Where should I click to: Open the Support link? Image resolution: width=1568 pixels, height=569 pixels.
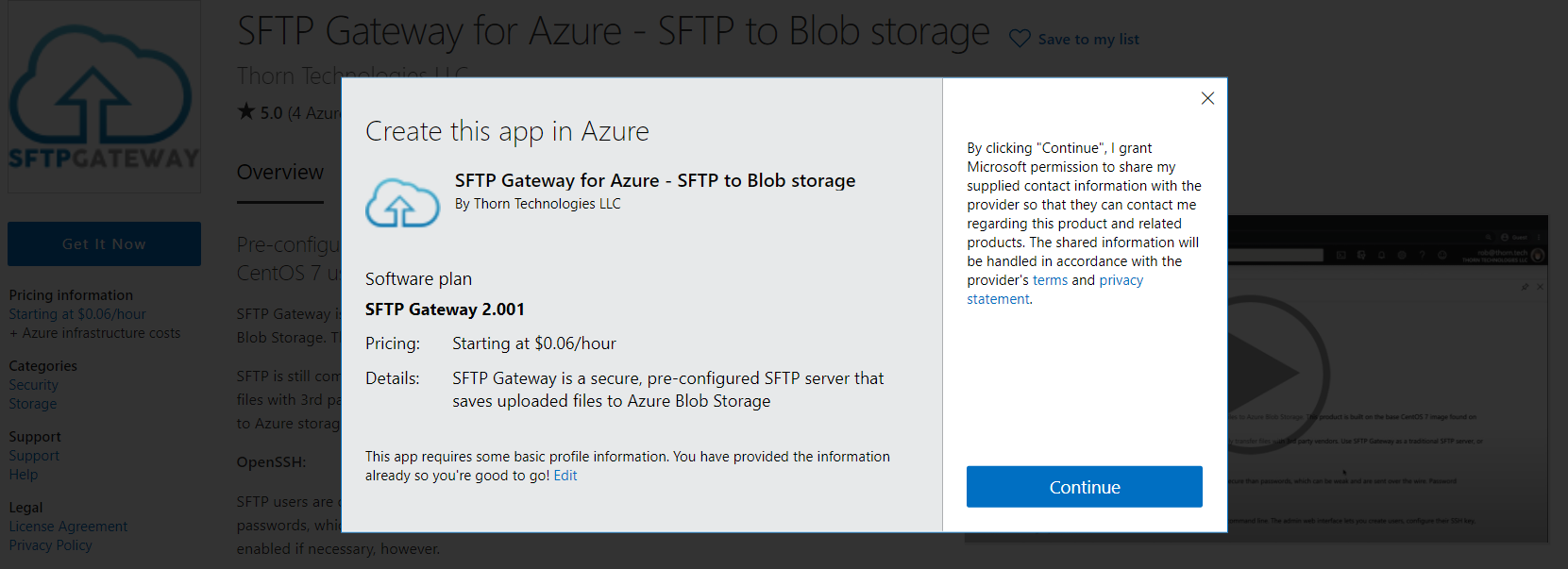point(34,456)
